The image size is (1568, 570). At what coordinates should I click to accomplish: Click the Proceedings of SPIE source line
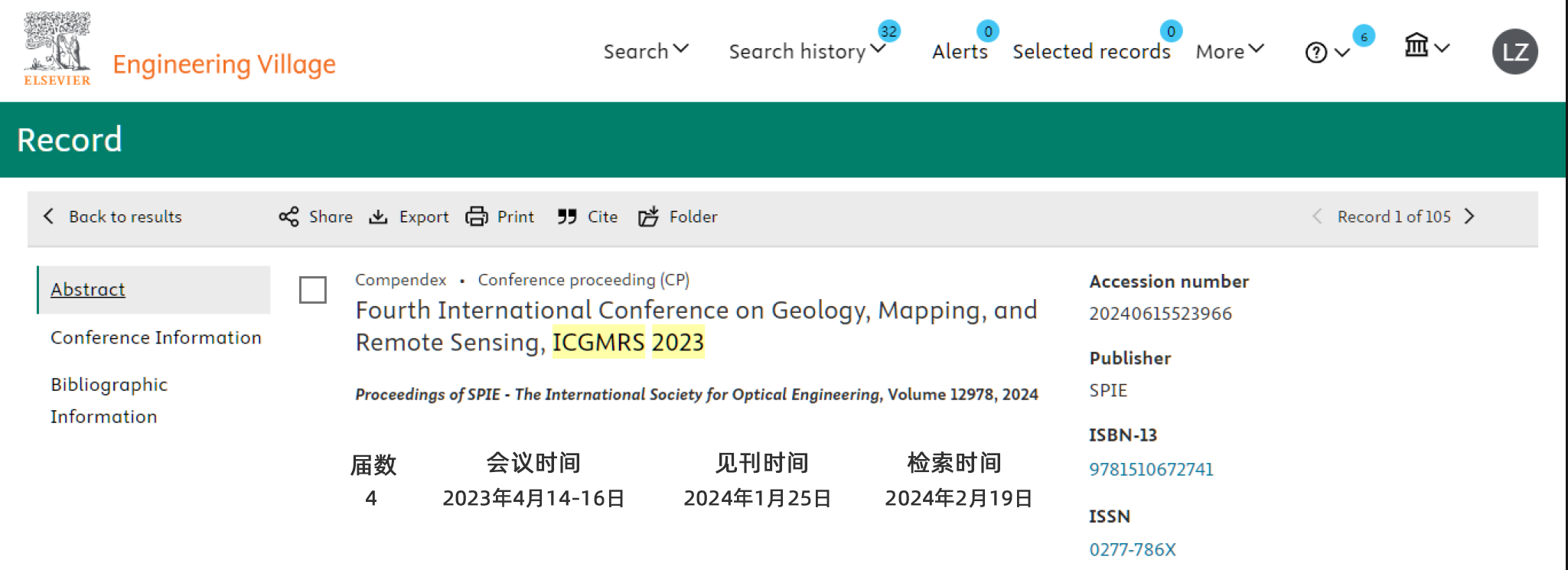click(x=696, y=394)
